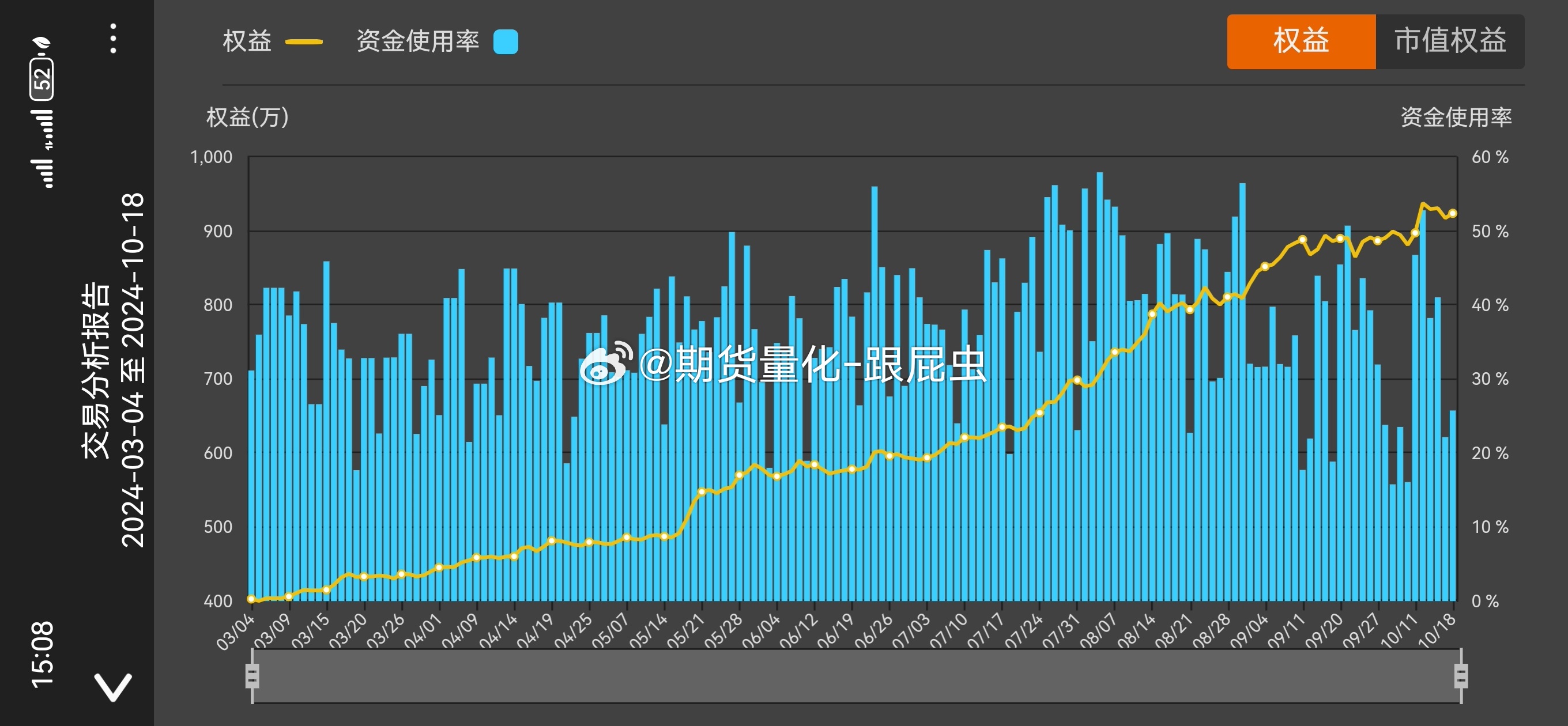This screenshot has width=1568, height=726.
Task: Tap the 交易分析报告 title text
Action: [96, 370]
